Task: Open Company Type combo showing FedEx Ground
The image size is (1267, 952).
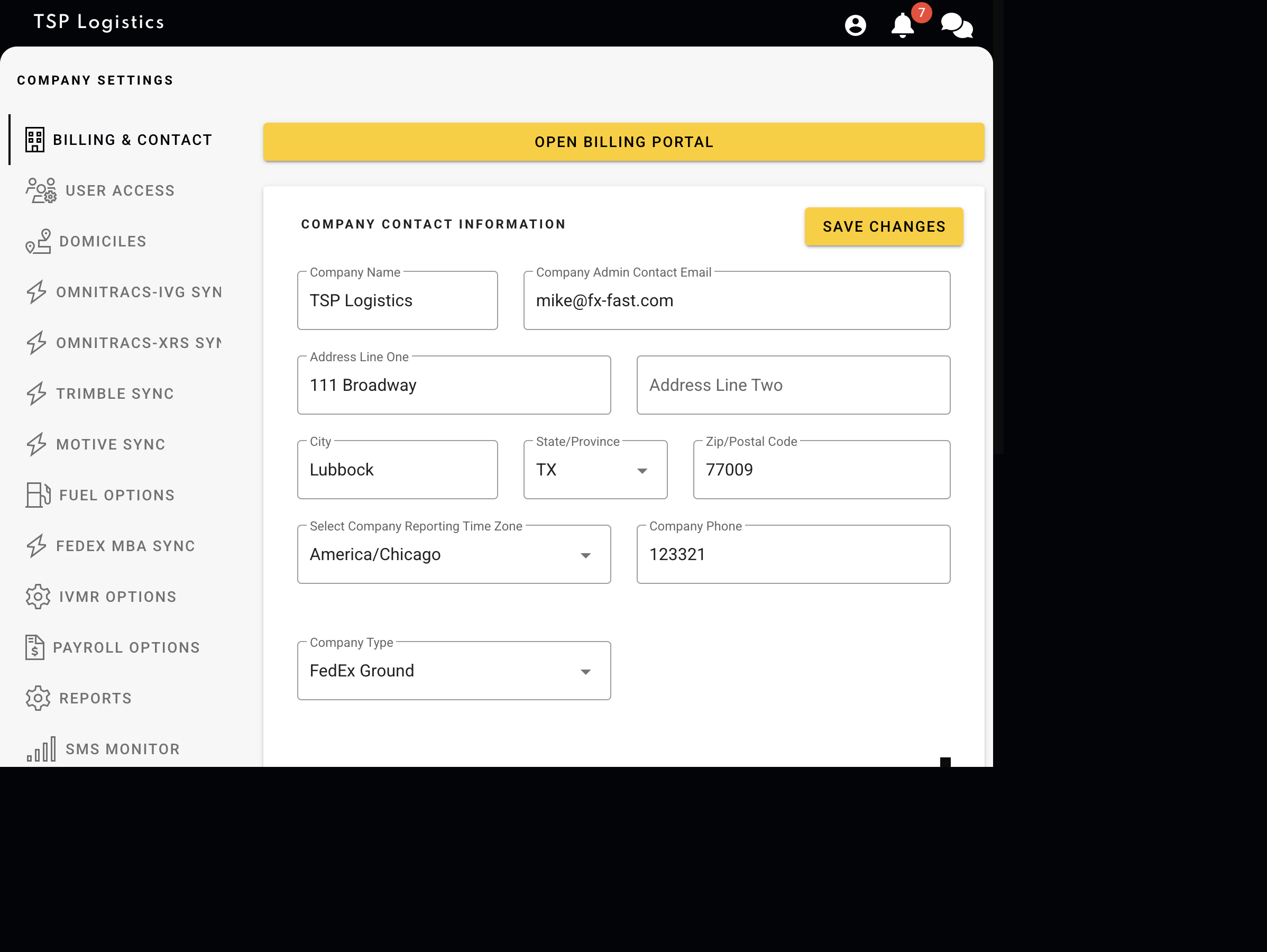Action: pos(454,671)
